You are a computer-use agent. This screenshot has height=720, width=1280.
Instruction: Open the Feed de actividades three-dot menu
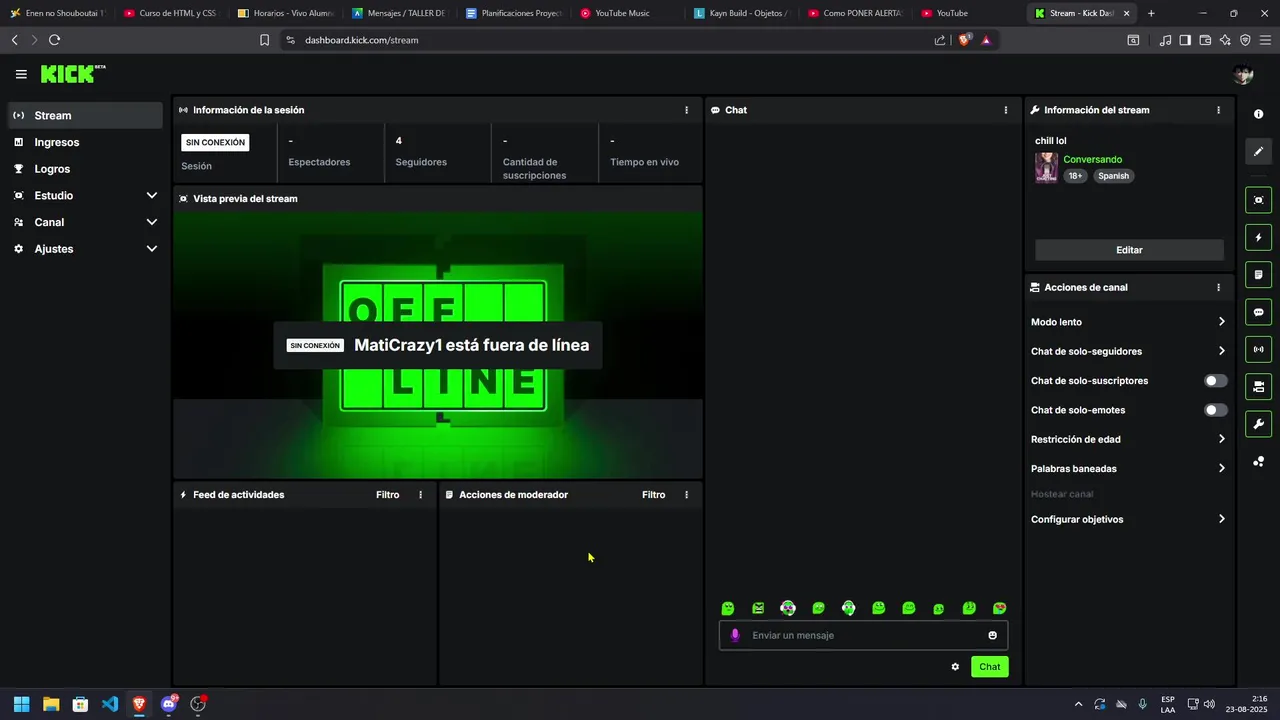click(420, 495)
